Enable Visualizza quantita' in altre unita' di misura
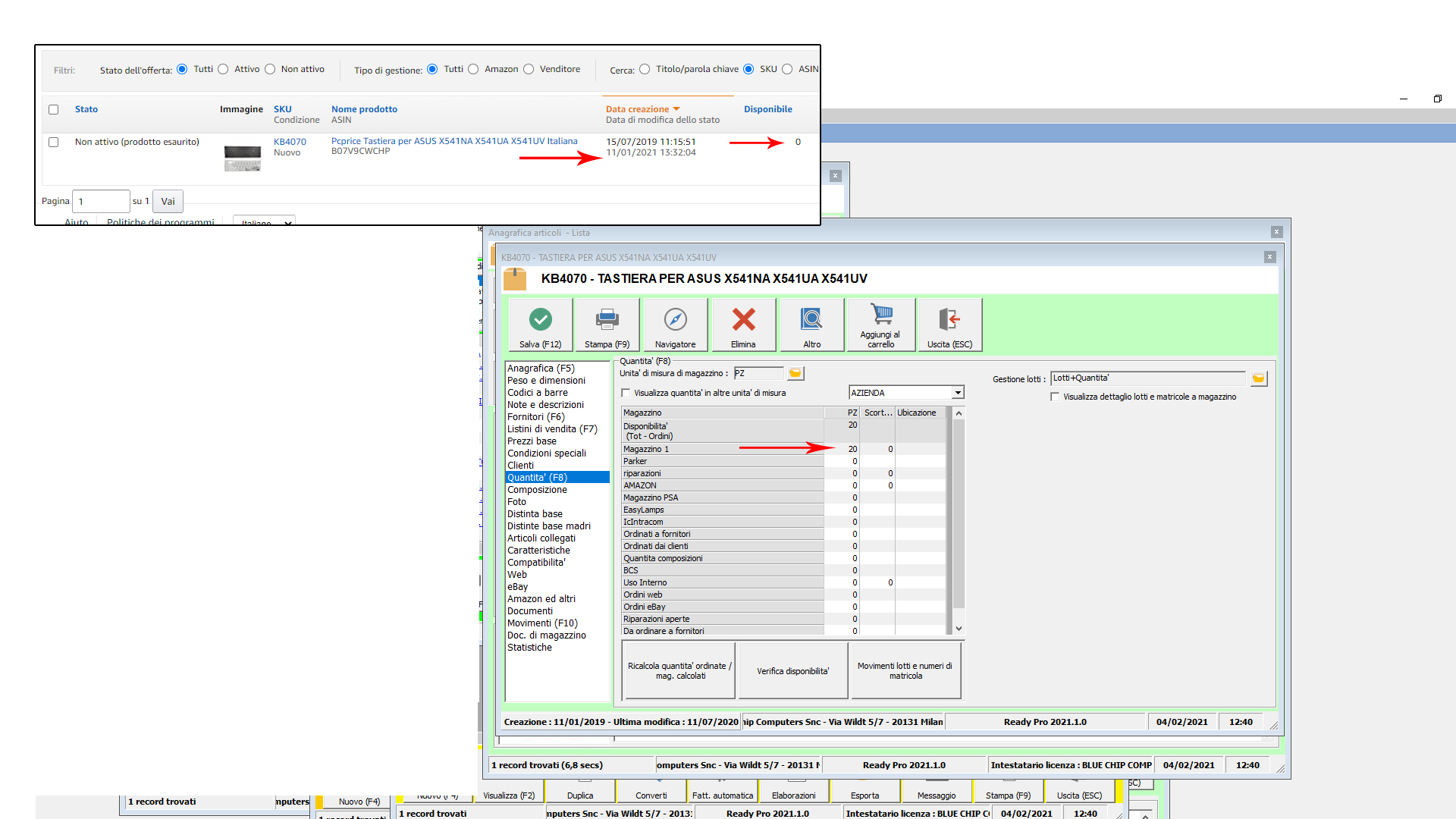Image resolution: width=1456 pixels, height=819 pixels. [626, 393]
